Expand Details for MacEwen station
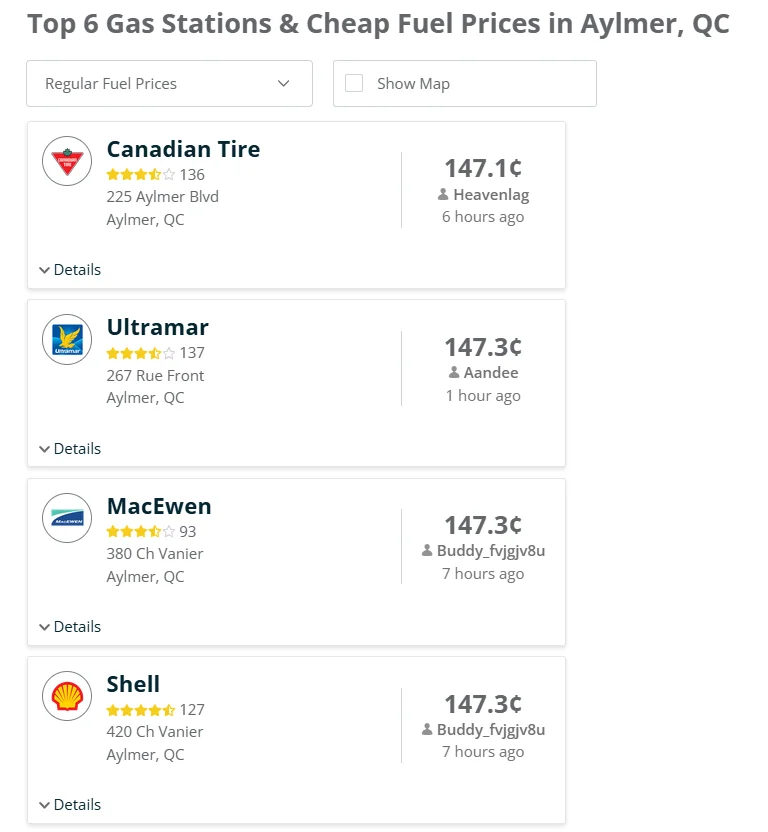This screenshot has width=768, height=832. coord(70,627)
